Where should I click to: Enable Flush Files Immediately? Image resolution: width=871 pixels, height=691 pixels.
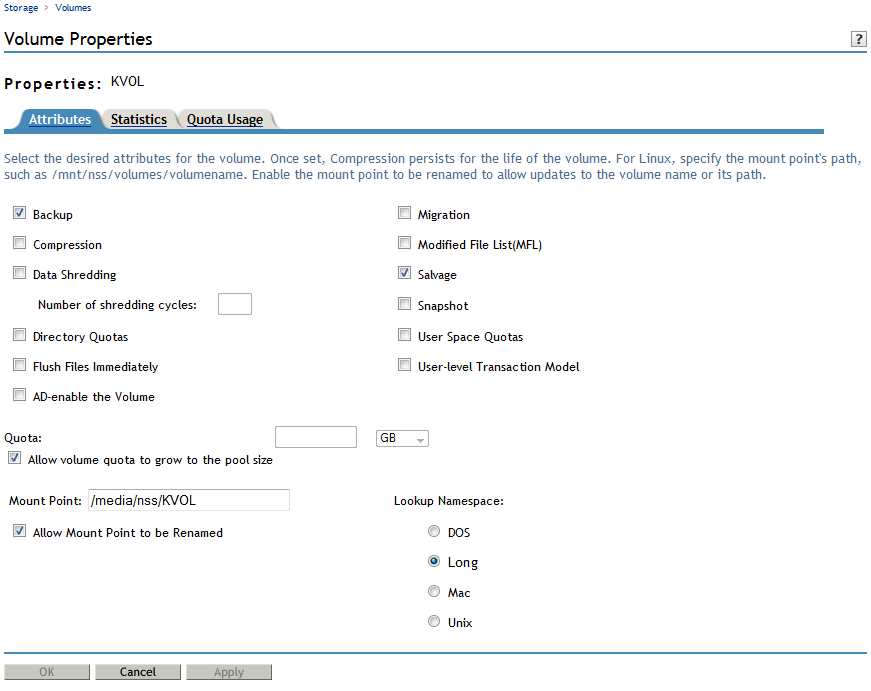pos(19,364)
